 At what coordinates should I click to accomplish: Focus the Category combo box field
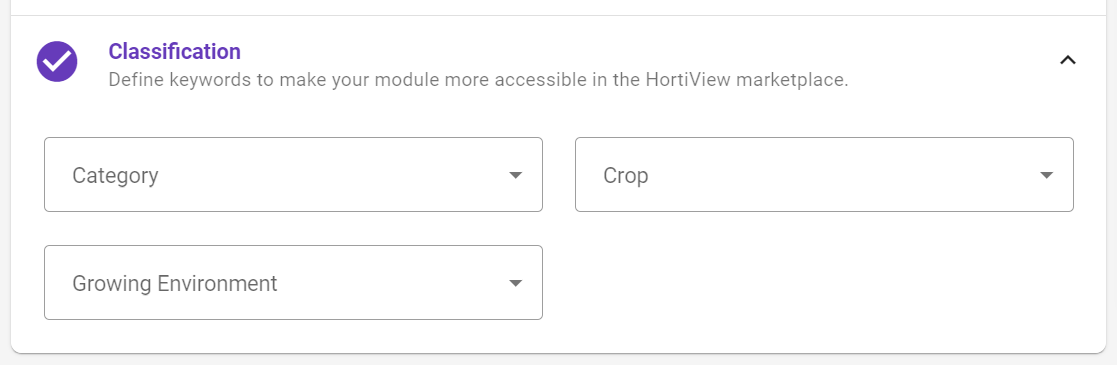[293, 175]
